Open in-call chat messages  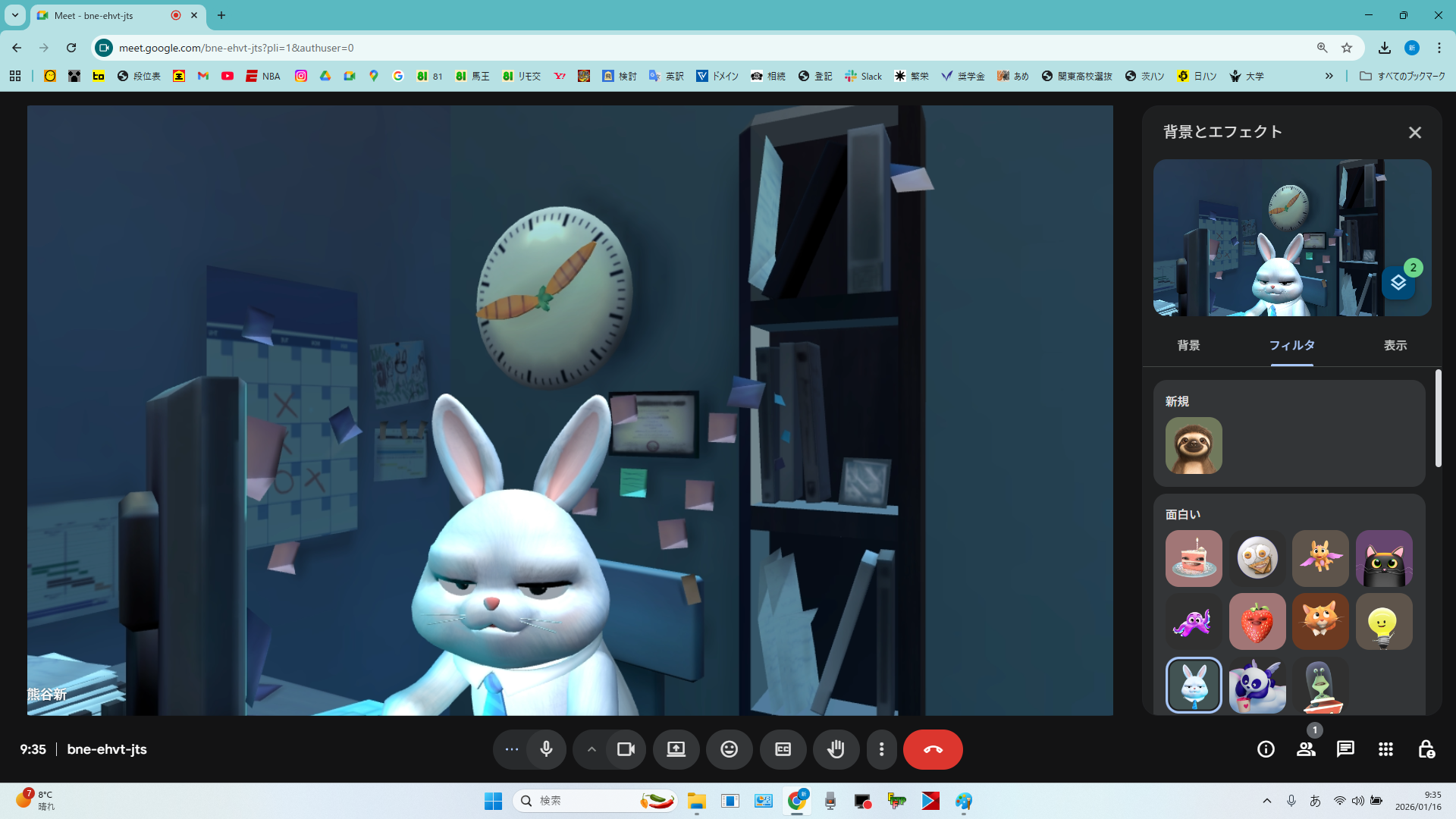1345,749
